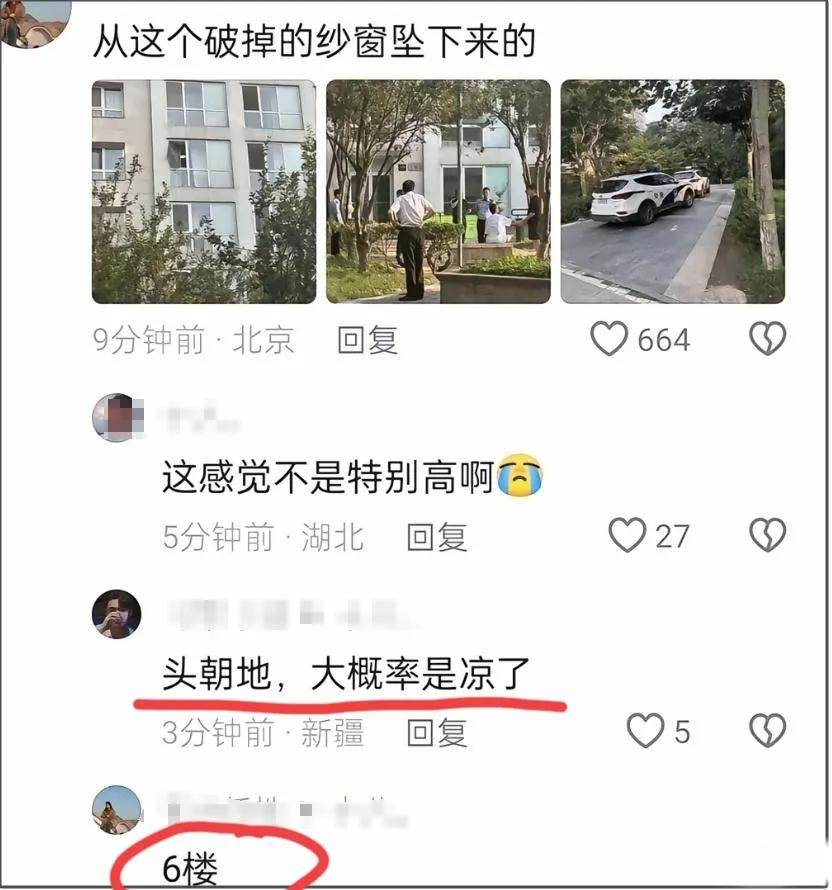This screenshot has width=832, height=890.
Task: Tap broken heart on Hubei comment
Action: point(767,535)
